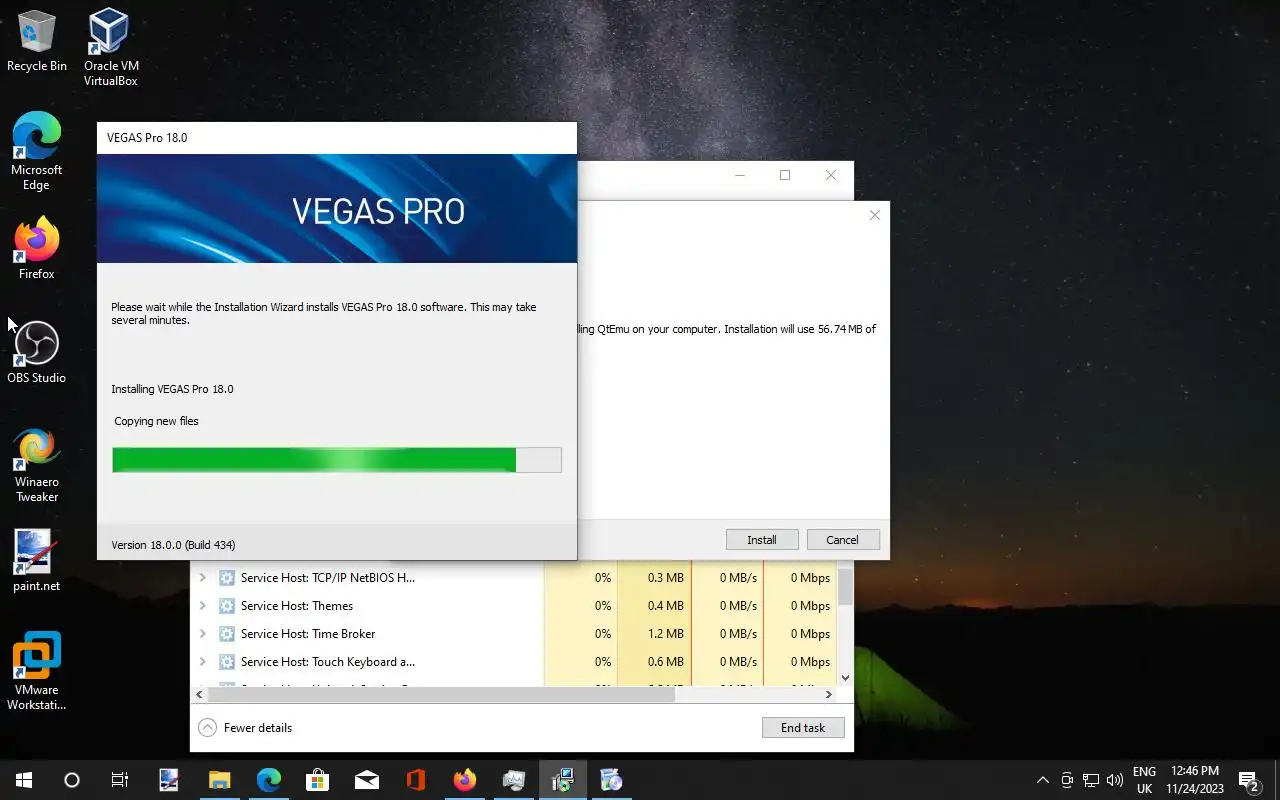Open the Meet Now tray icon
The height and width of the screenshot is (800, 1280).
point(1067,780)
